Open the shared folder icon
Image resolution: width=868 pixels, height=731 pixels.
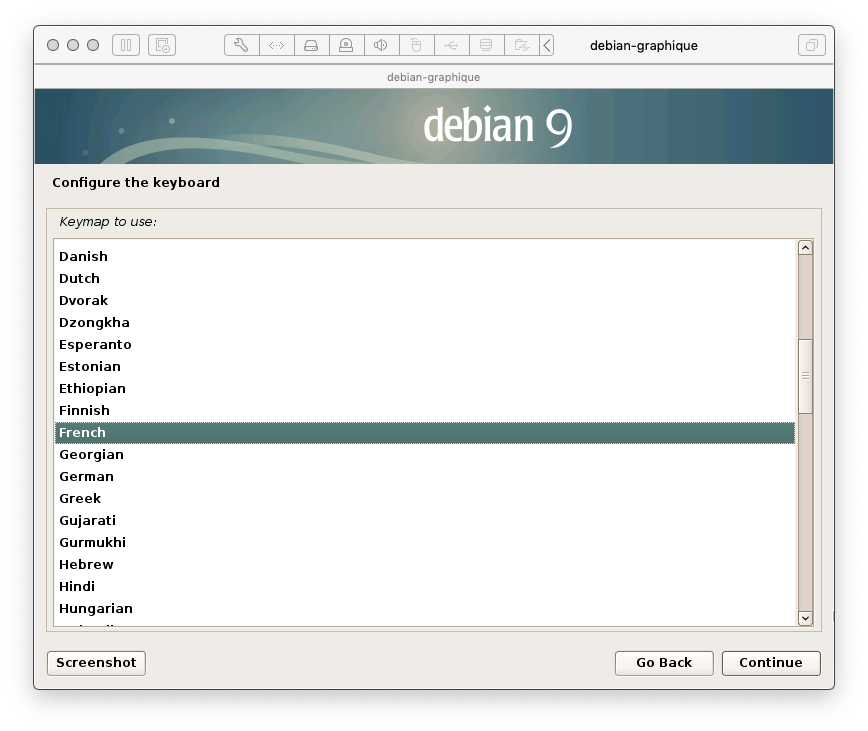click(x=521, y=45)
